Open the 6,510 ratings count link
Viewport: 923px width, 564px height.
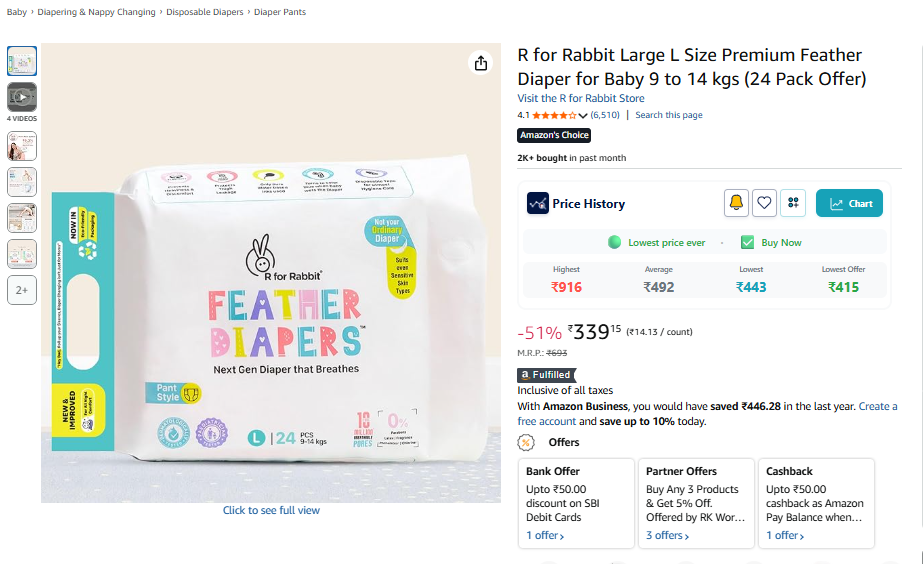605,115
